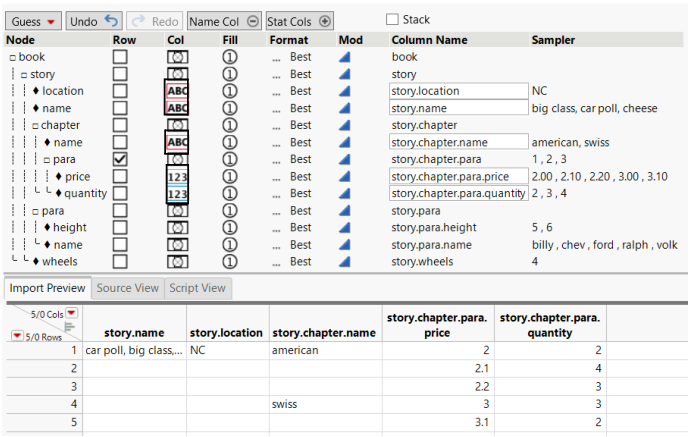Check the Row checkbox for book node
The width and height of the screenshot is (690, 437).
[121, 57]
